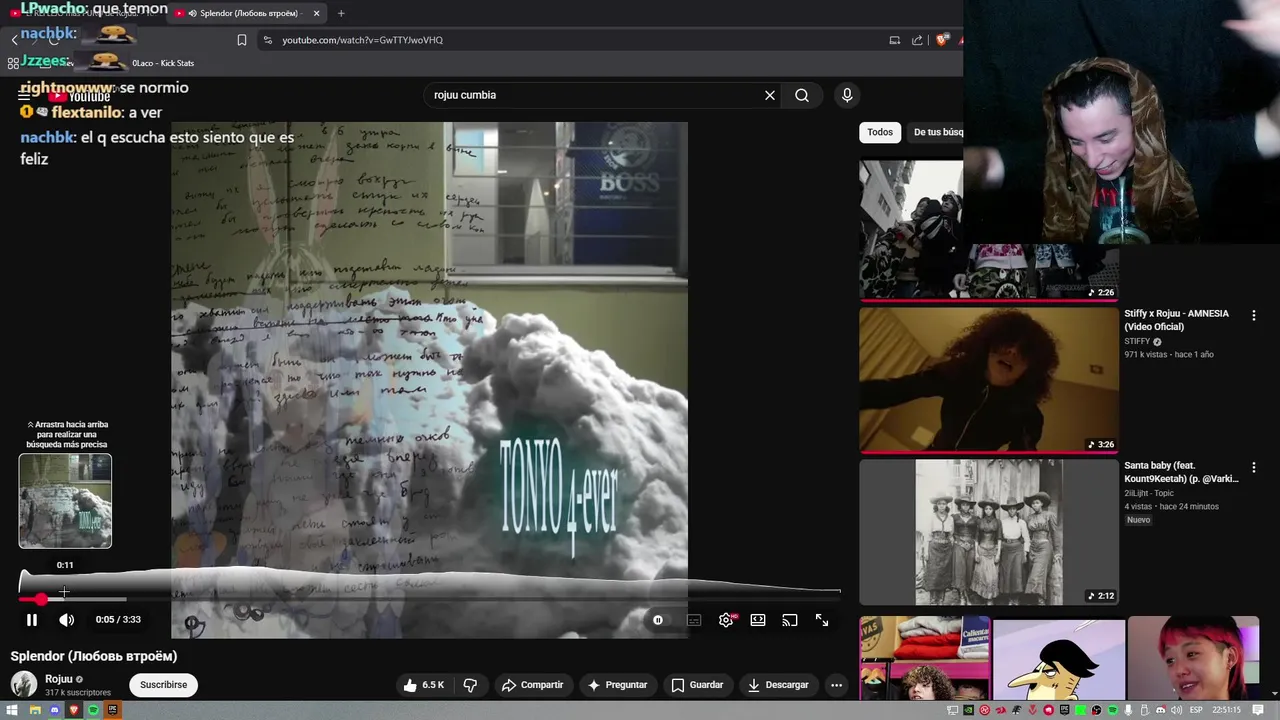Image resolution: width=1280 pixels, height=720 pixels.
Task: Open a new browser tab
Action: point(341,13)
